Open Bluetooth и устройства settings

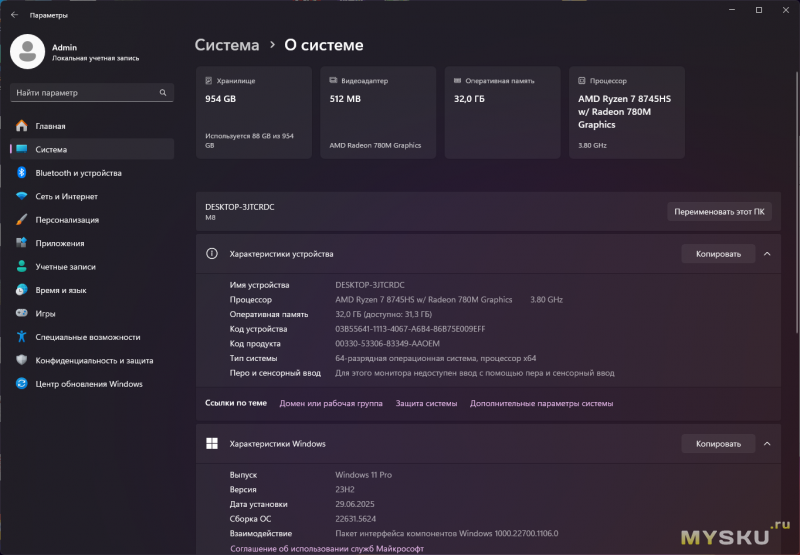click(x=92, y=172)
